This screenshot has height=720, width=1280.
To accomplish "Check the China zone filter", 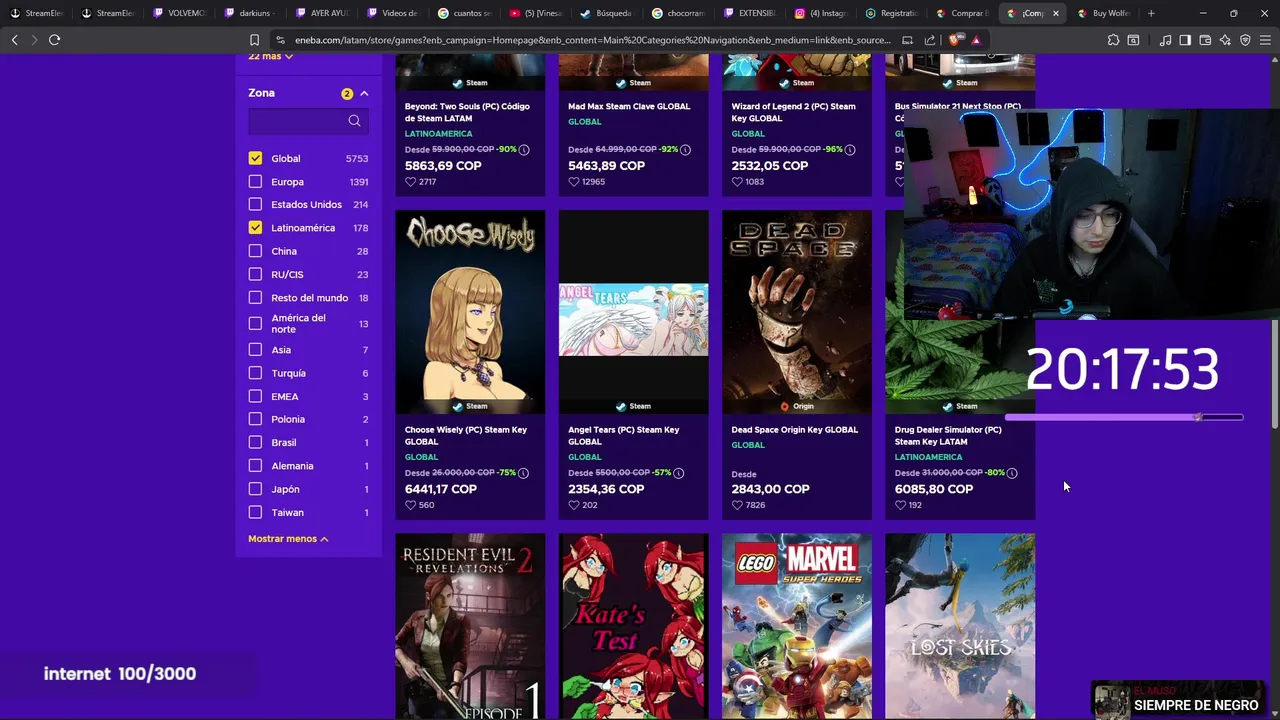I will (255, 251).
